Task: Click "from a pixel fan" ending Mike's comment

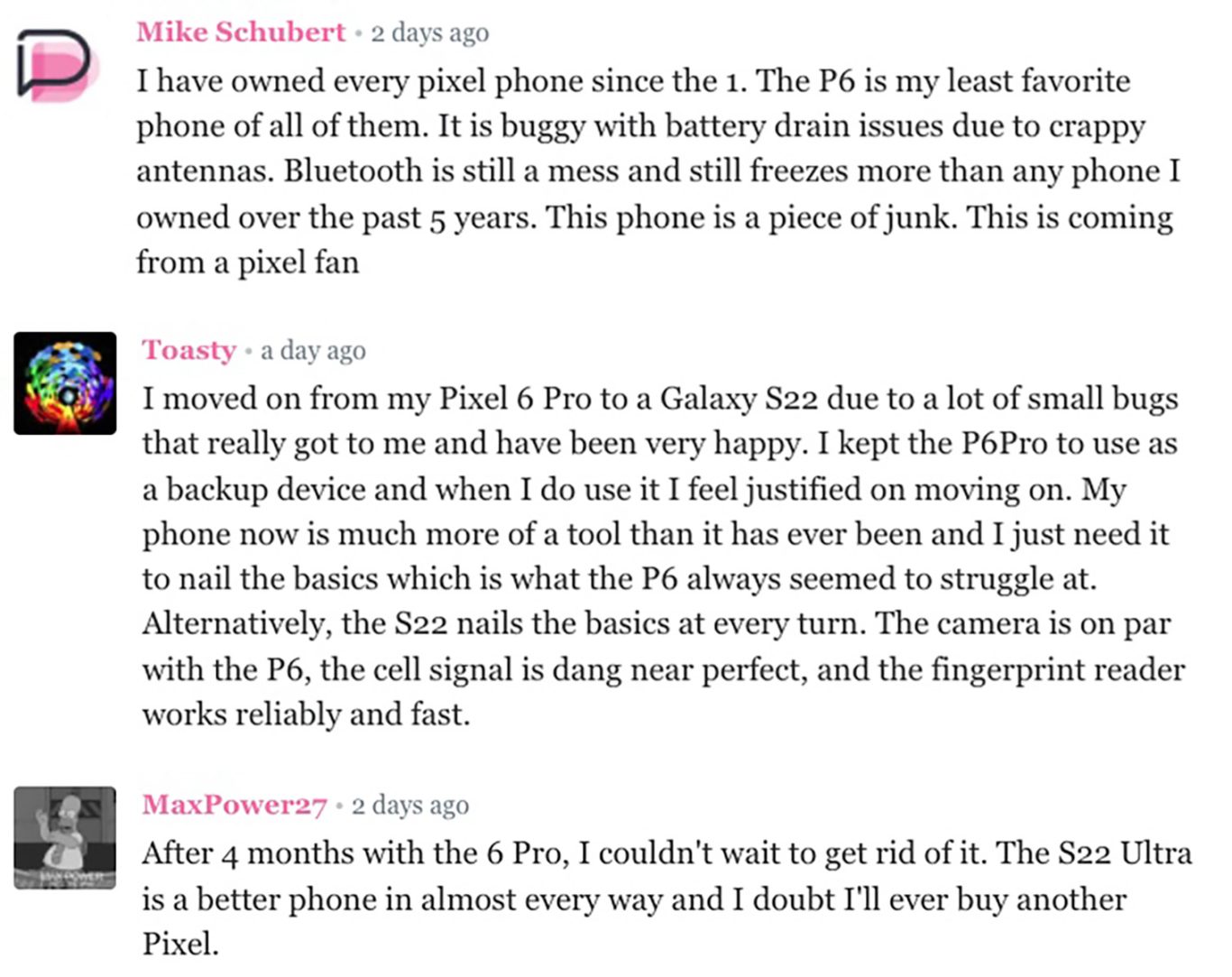Action: pos(248,263)
